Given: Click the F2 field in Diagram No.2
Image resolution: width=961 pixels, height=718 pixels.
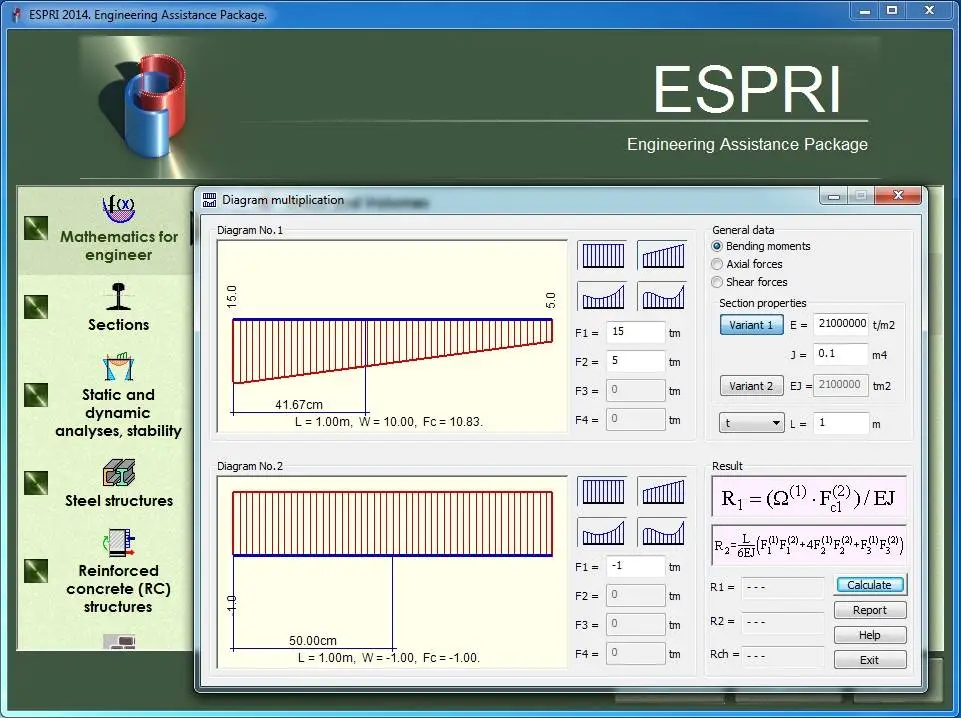Looking at the screenshot, I should (636, 595).
